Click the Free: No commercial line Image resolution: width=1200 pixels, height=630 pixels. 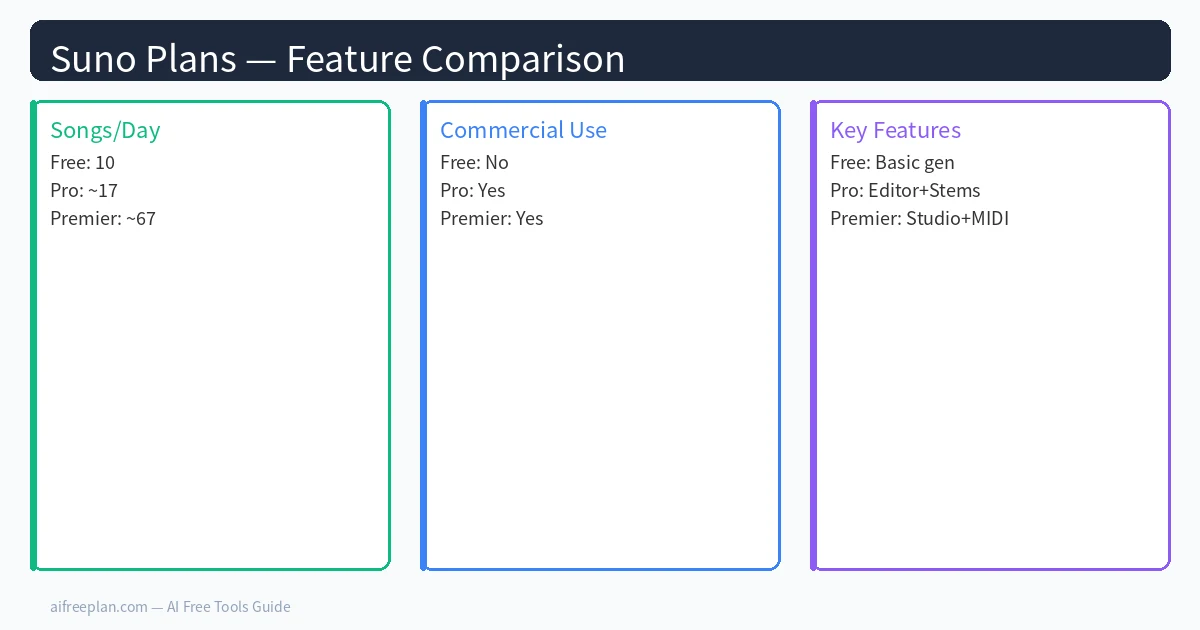coord(474,162)
